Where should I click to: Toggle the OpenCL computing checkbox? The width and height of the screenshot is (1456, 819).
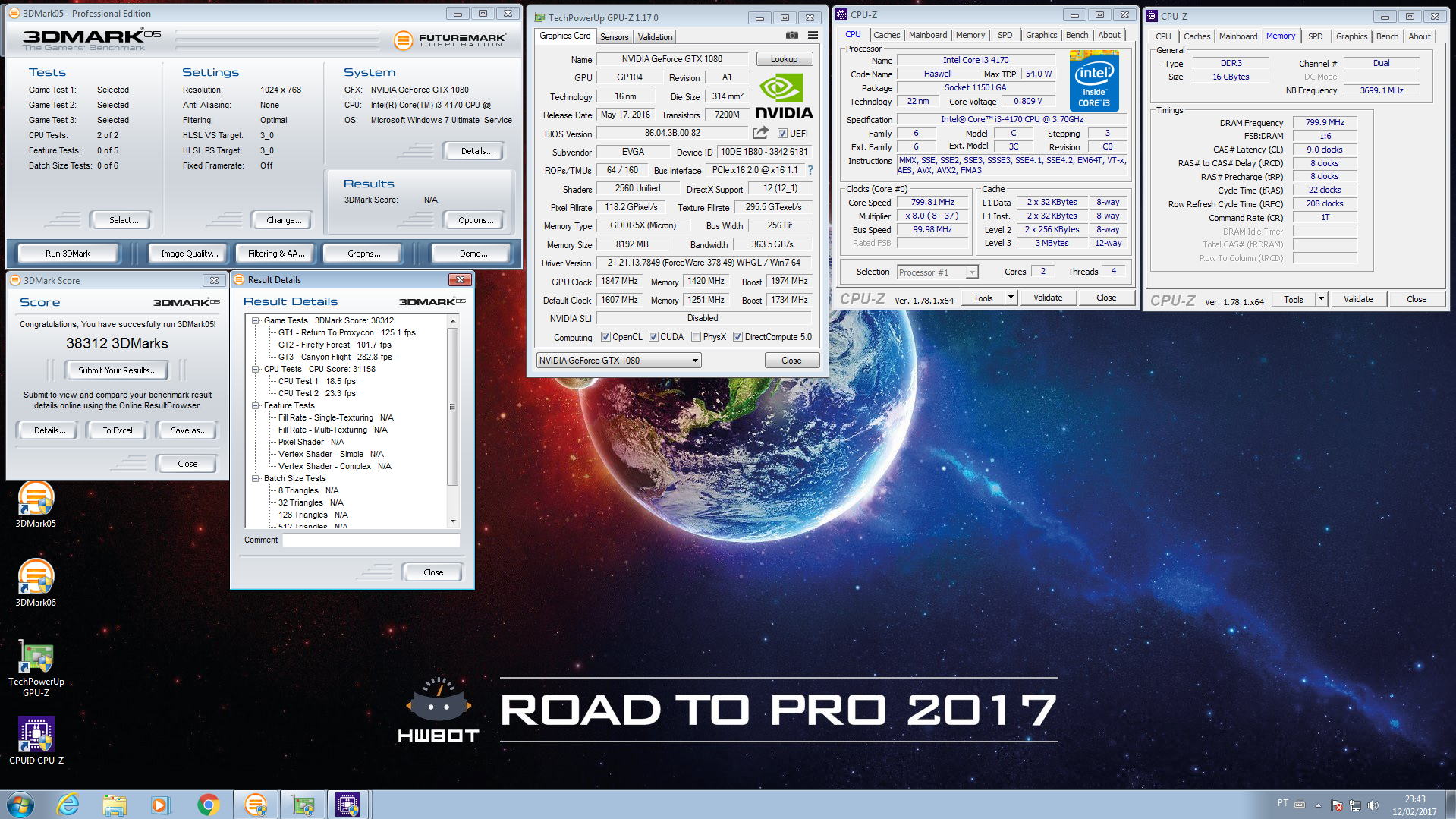click(x=605, y=337)
